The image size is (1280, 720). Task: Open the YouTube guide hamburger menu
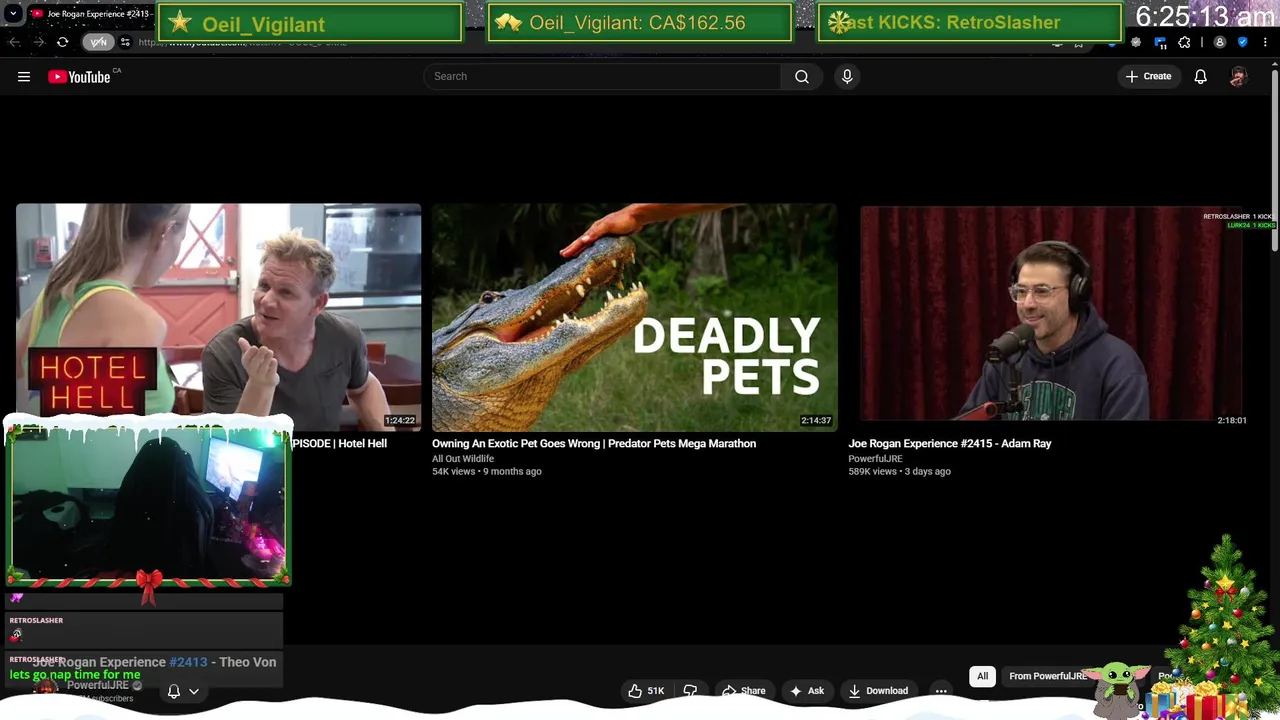click(x=24, y=76)
